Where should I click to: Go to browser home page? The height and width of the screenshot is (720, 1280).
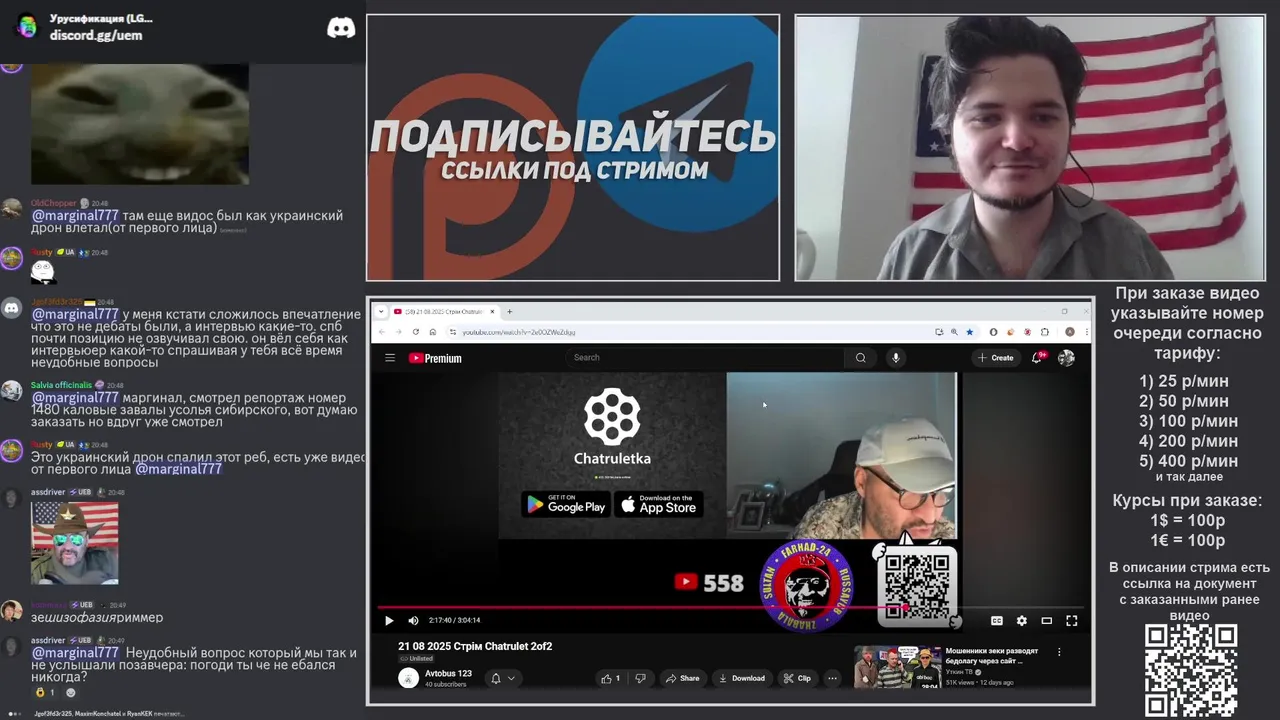pyautogui.click(x=432, y=332)
